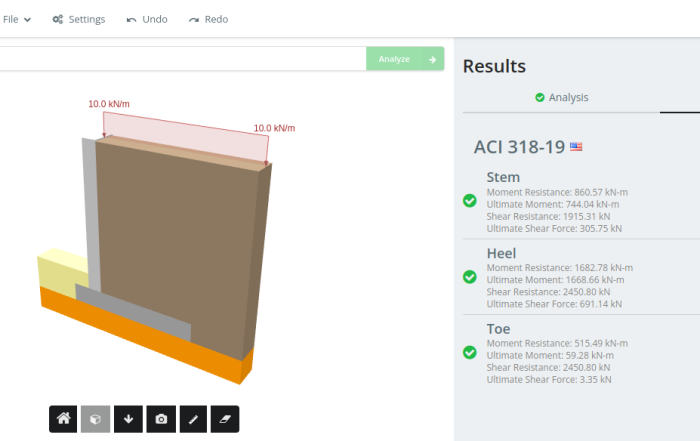Viewport: 700px width, 441px height.
Task: Click the Redo button
Action: point(208,19)
